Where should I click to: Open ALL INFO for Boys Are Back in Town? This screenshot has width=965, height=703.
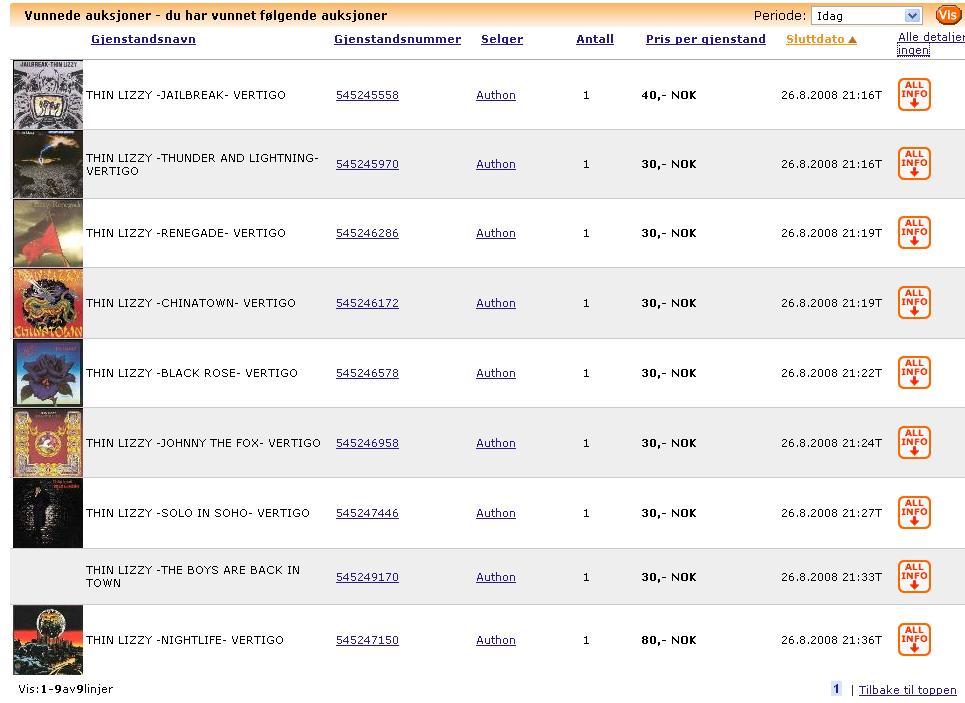click(x=914, y=576)
